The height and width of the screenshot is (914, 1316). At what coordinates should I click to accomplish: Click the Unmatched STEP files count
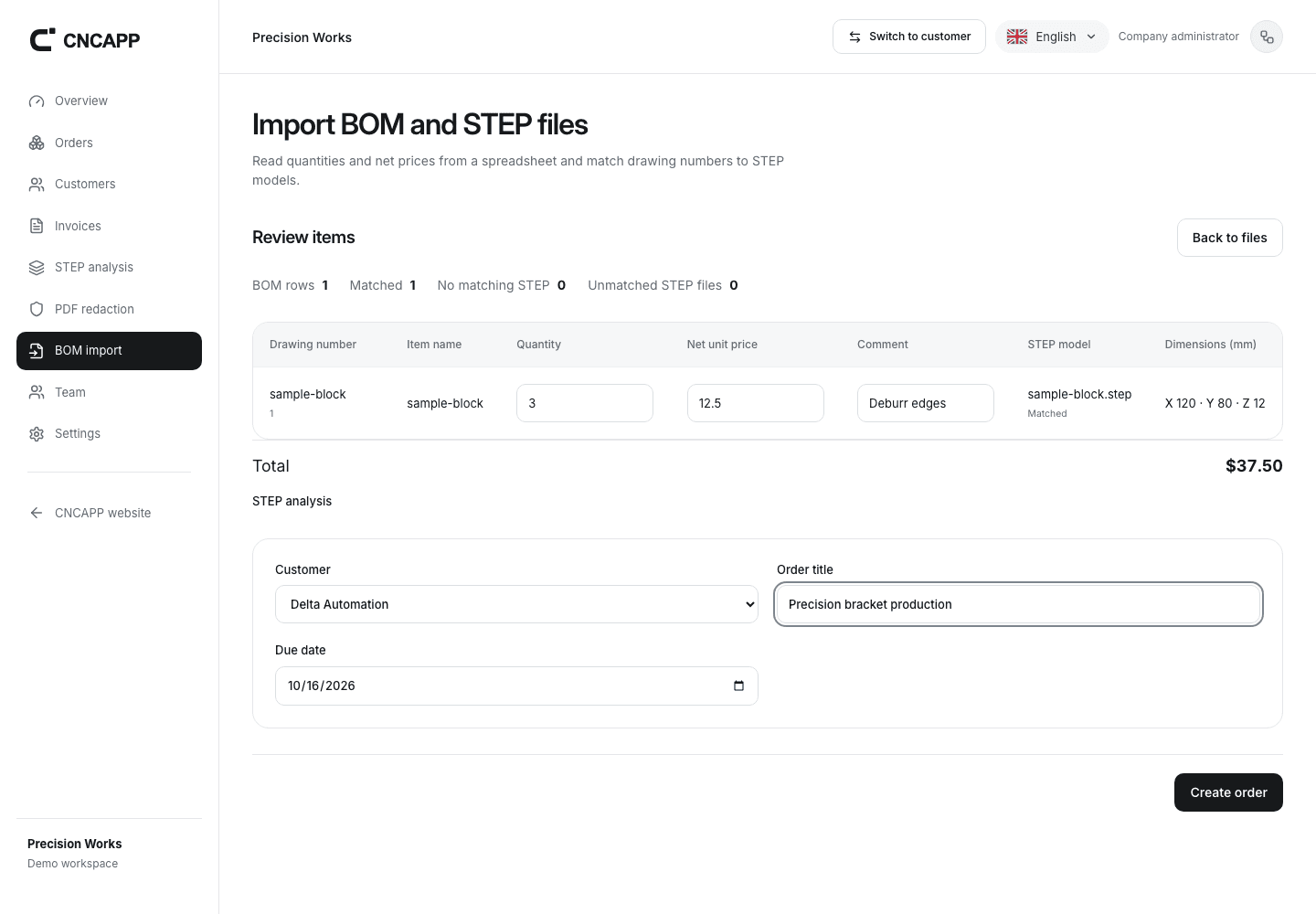point(663,285)
